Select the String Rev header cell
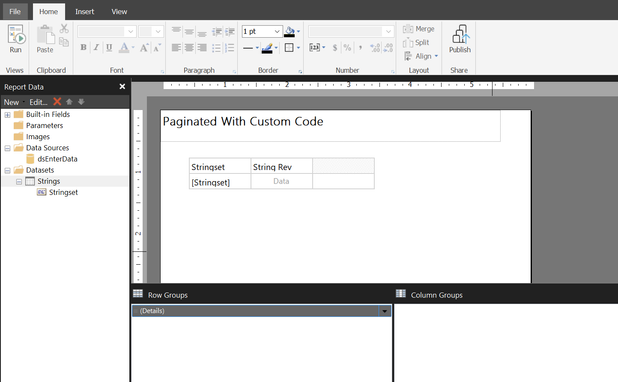The height and width of the screenshot is (382, 618). 281,166
